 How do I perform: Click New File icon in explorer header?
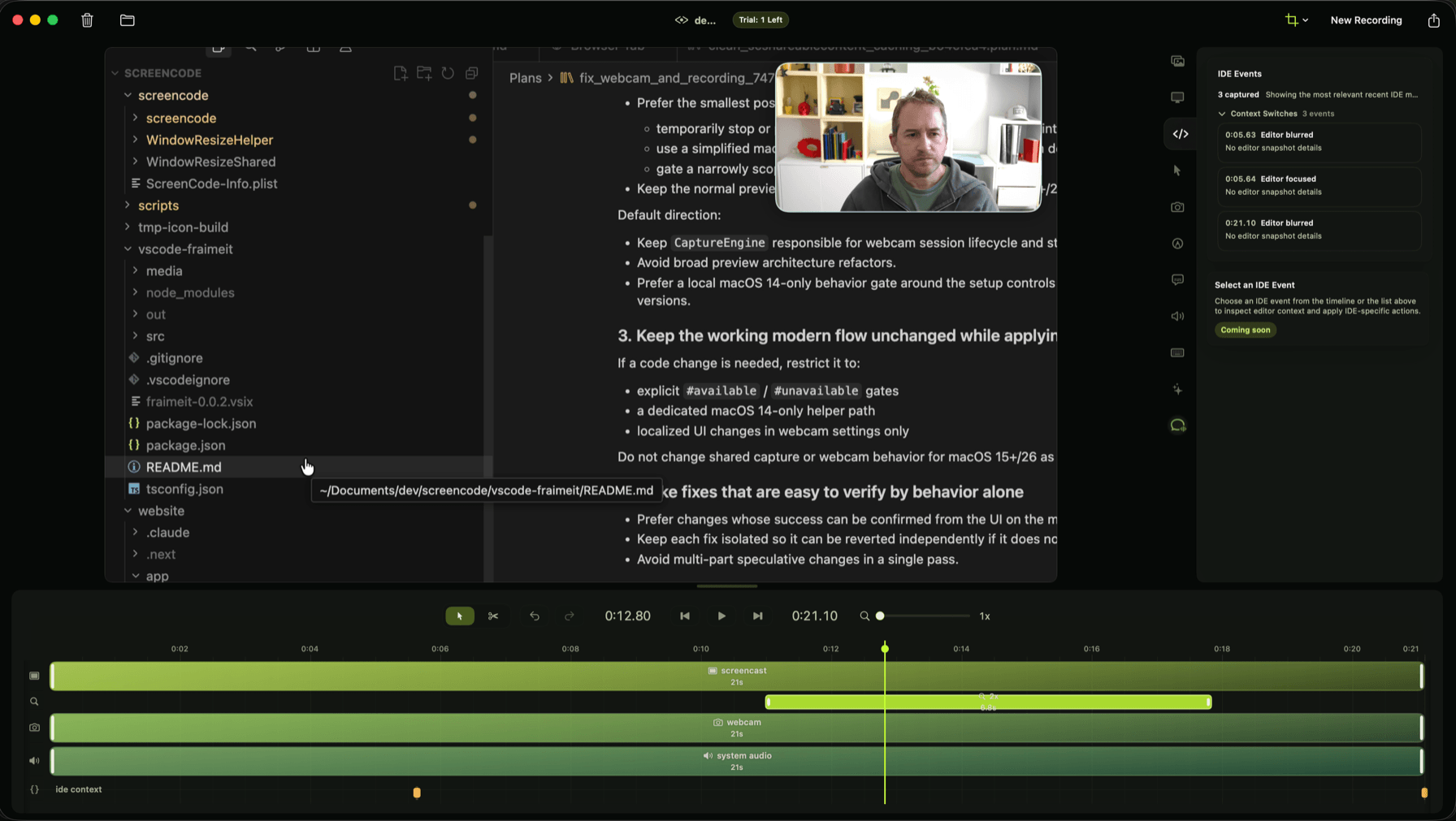401,73
